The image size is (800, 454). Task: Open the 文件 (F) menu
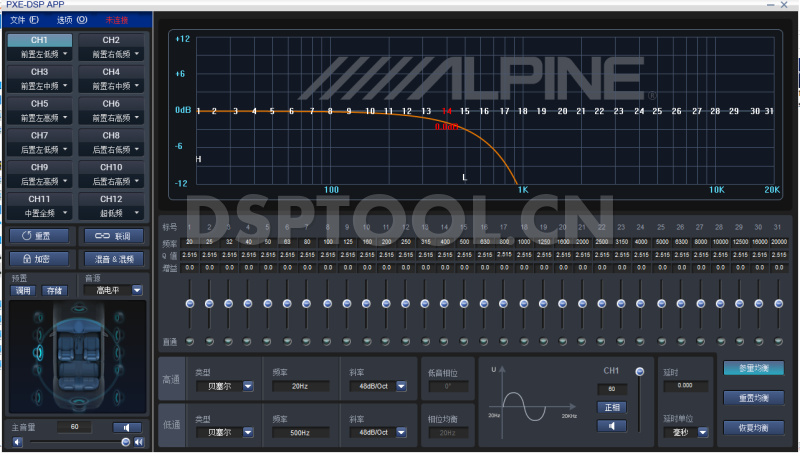click(x=24, y=20)
